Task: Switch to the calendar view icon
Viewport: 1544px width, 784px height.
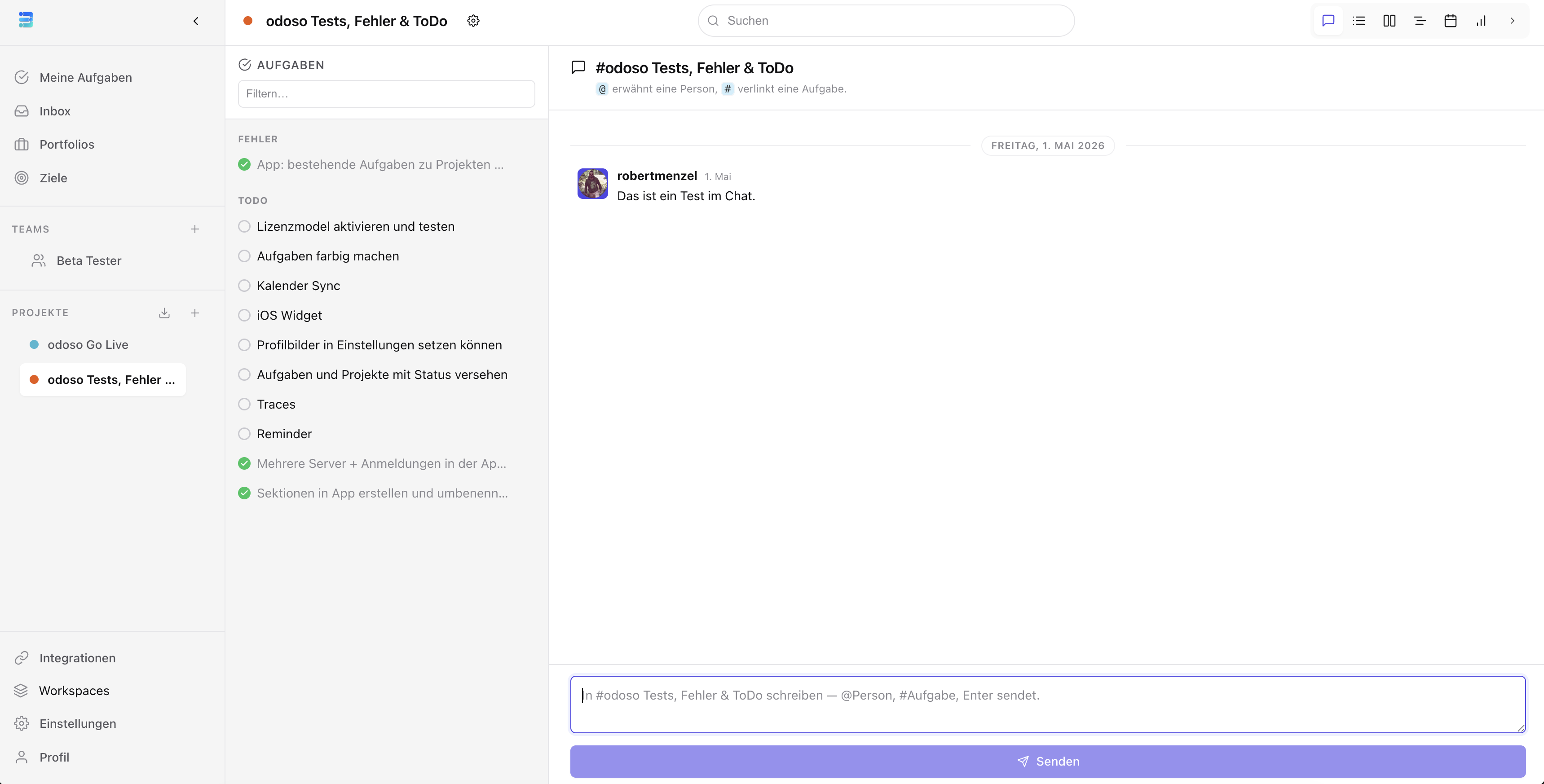Action: click(x=1451, y=21)
